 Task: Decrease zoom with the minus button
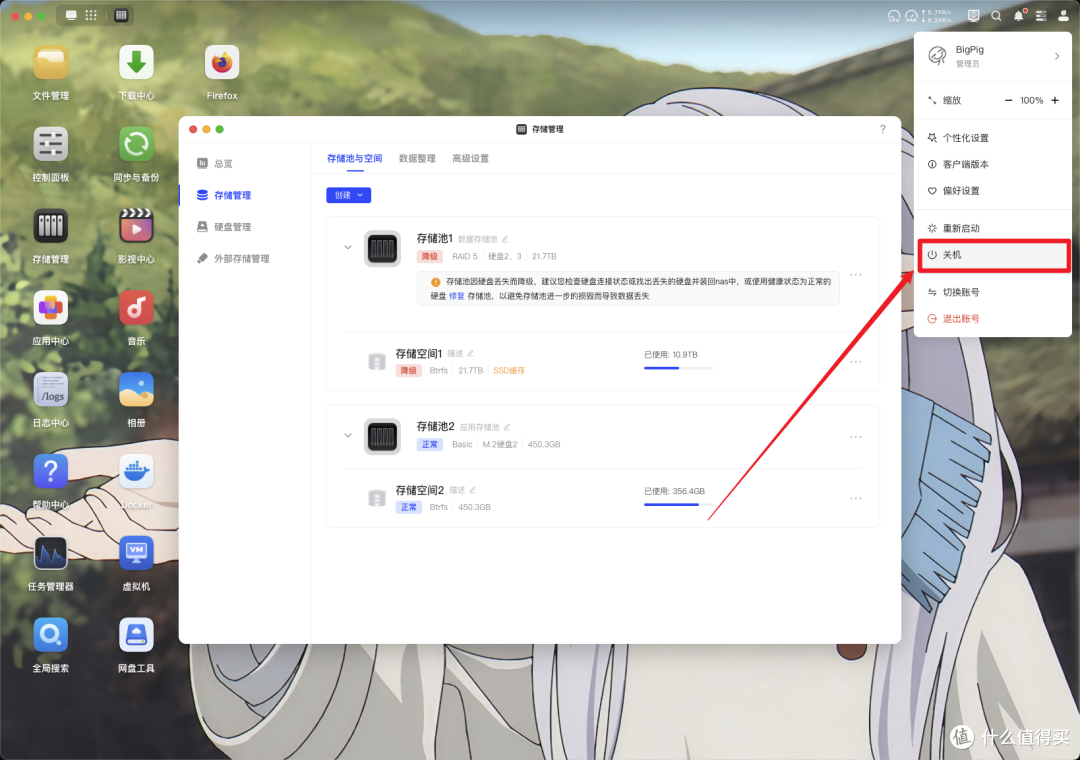(1008, 101)
